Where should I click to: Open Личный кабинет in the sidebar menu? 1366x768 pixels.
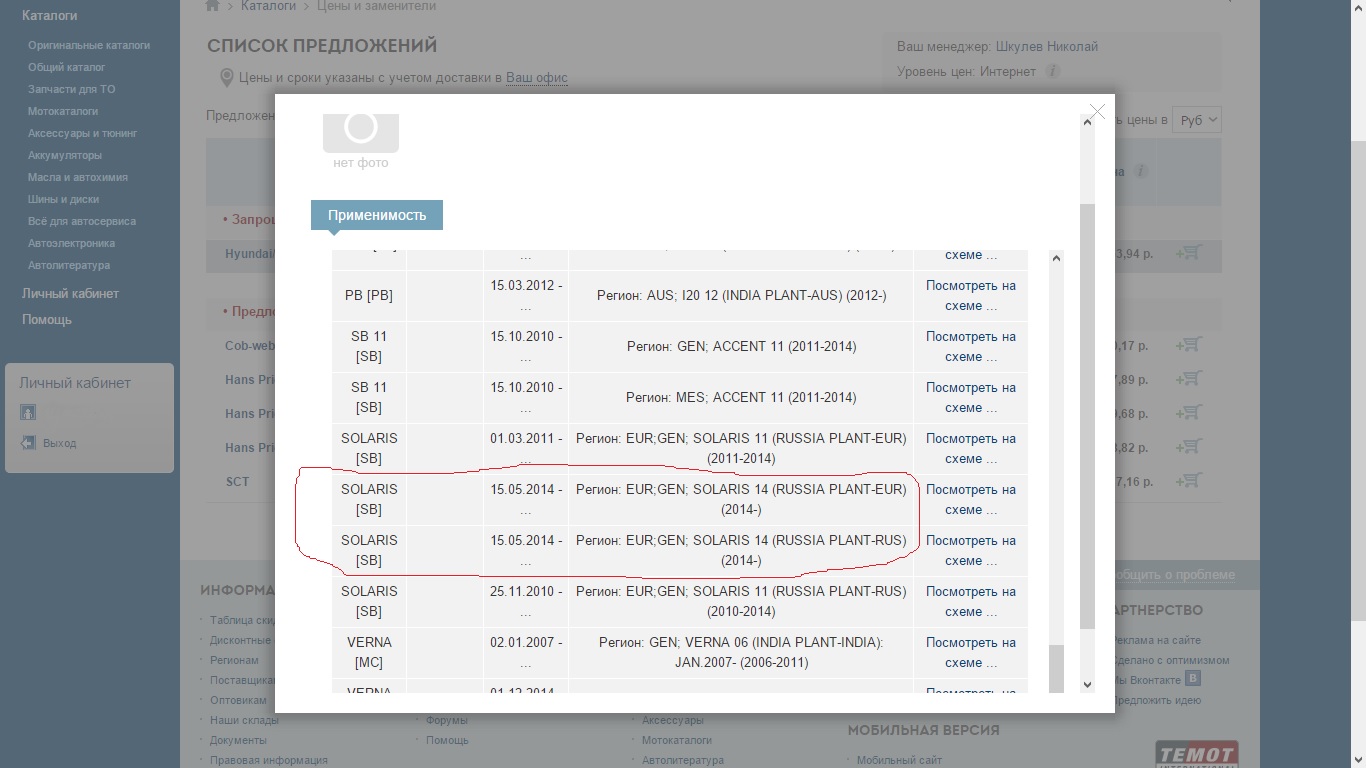[70, 293]
